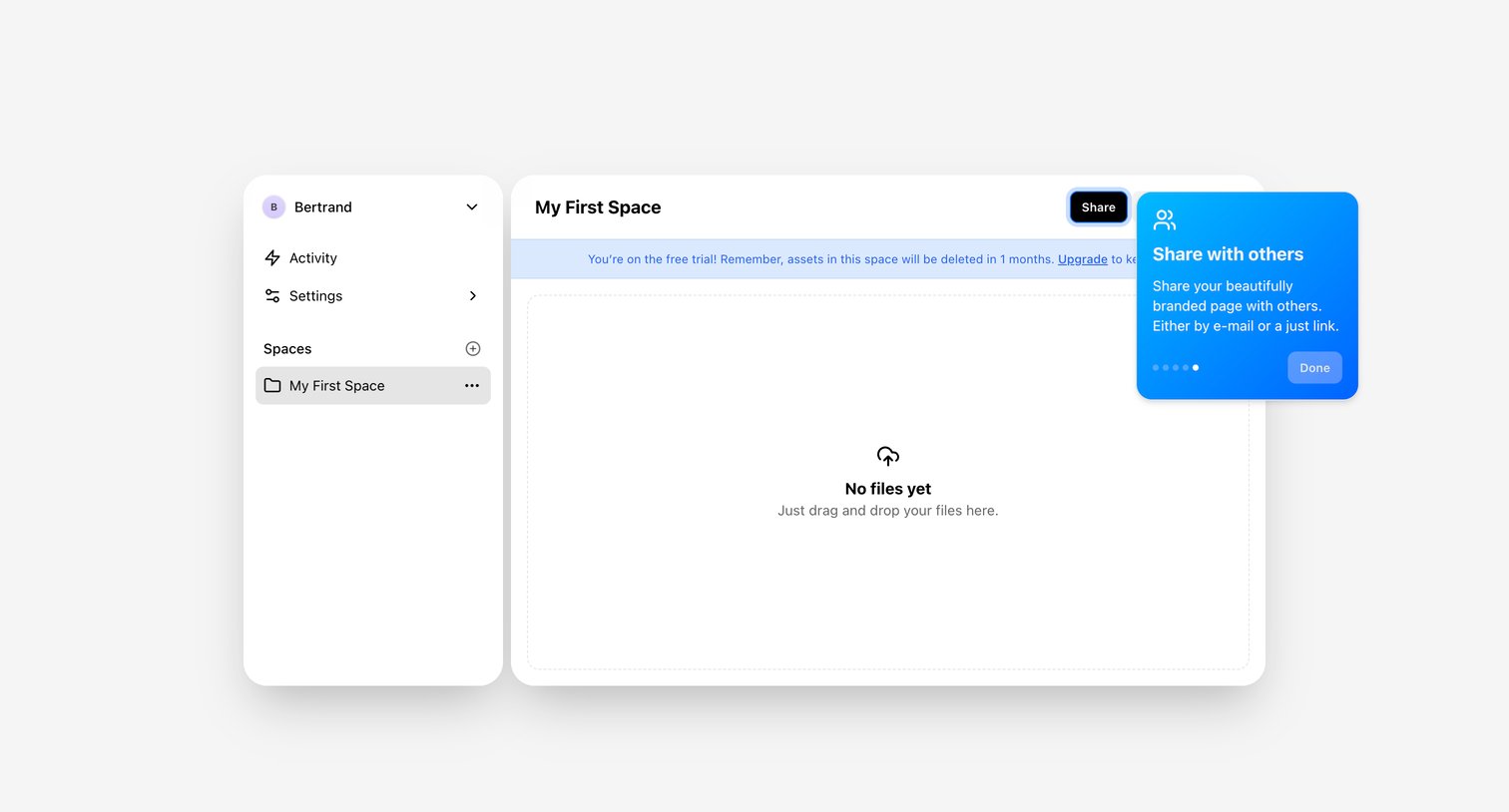Go to first tour step dot
Image resolution: width=1509 pixels, height=812 pixels.
1156,368
